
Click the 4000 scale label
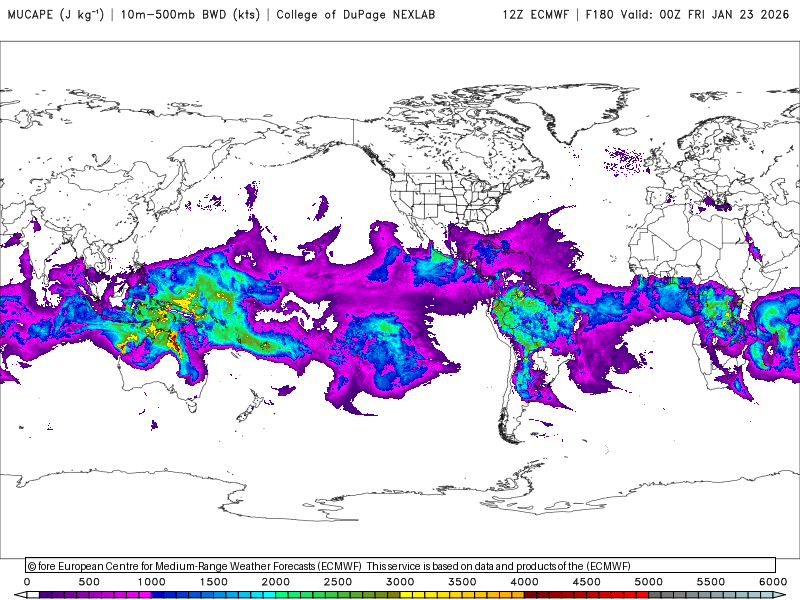[524, 582]
